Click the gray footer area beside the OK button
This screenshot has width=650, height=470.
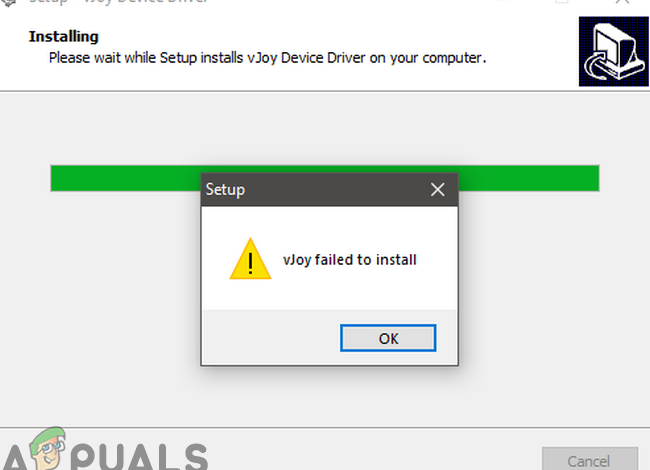[x=270, y=338]
